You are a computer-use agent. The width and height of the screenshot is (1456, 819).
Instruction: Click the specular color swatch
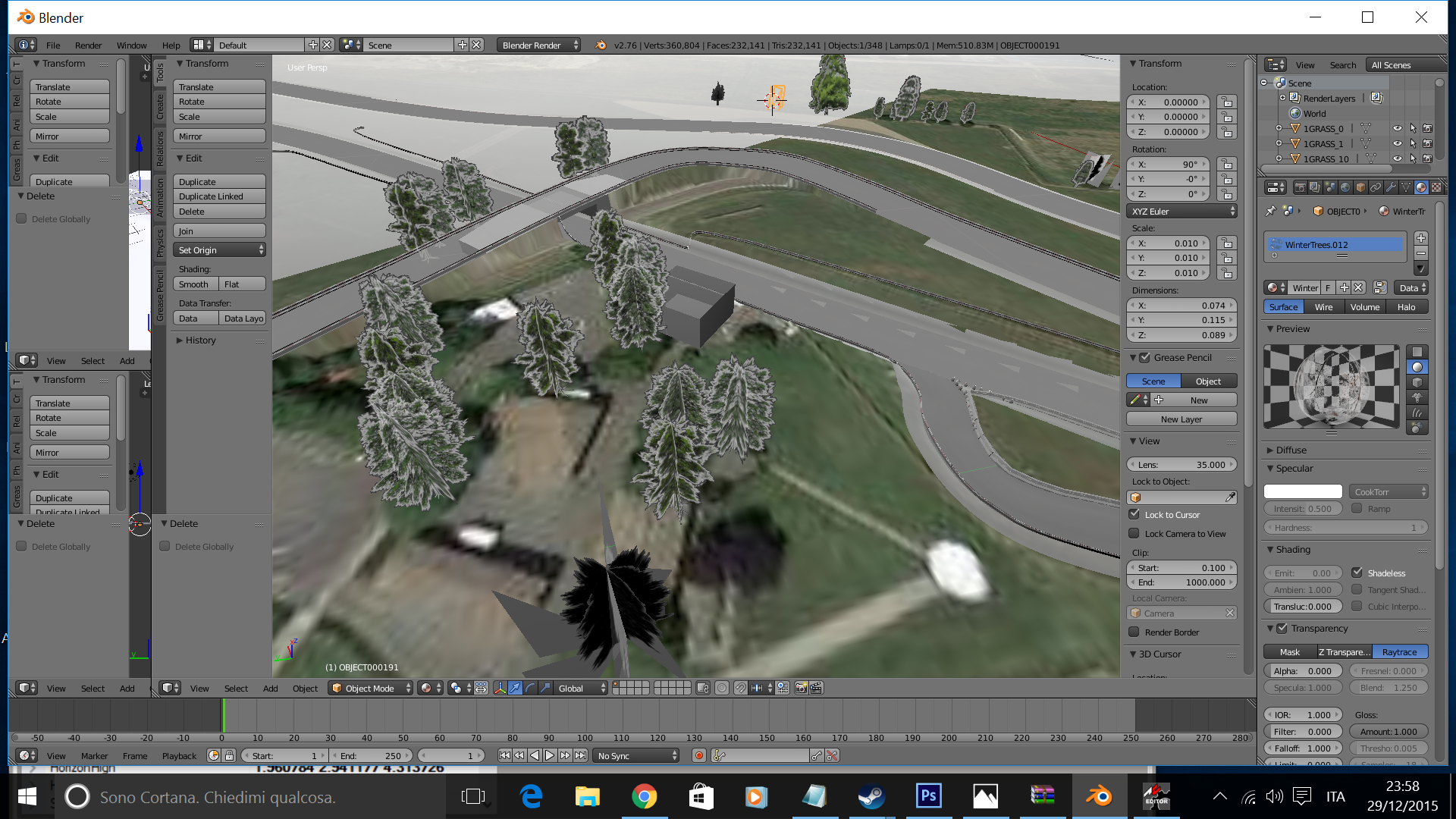click(x=1303, y=492)
